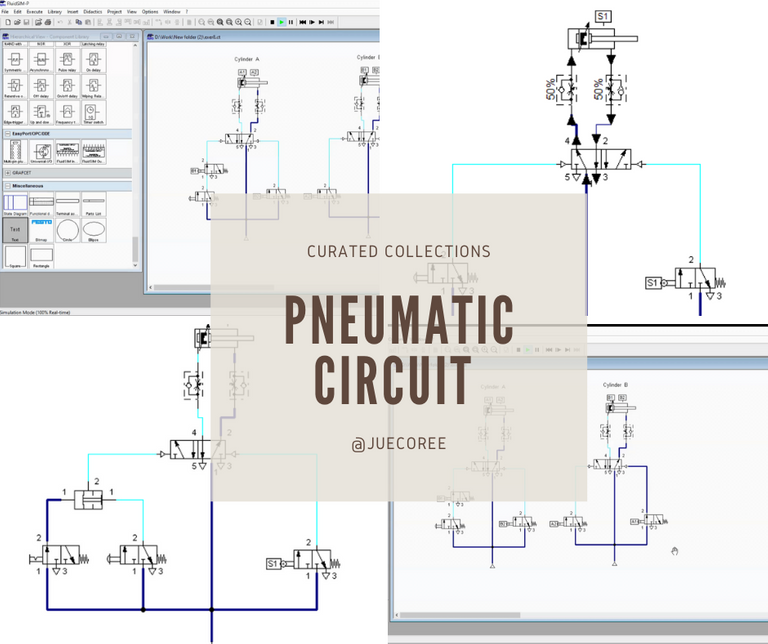The width and height of the screenshot is (768, 644).
Task: Open the View menu
Action: point(132,11)
